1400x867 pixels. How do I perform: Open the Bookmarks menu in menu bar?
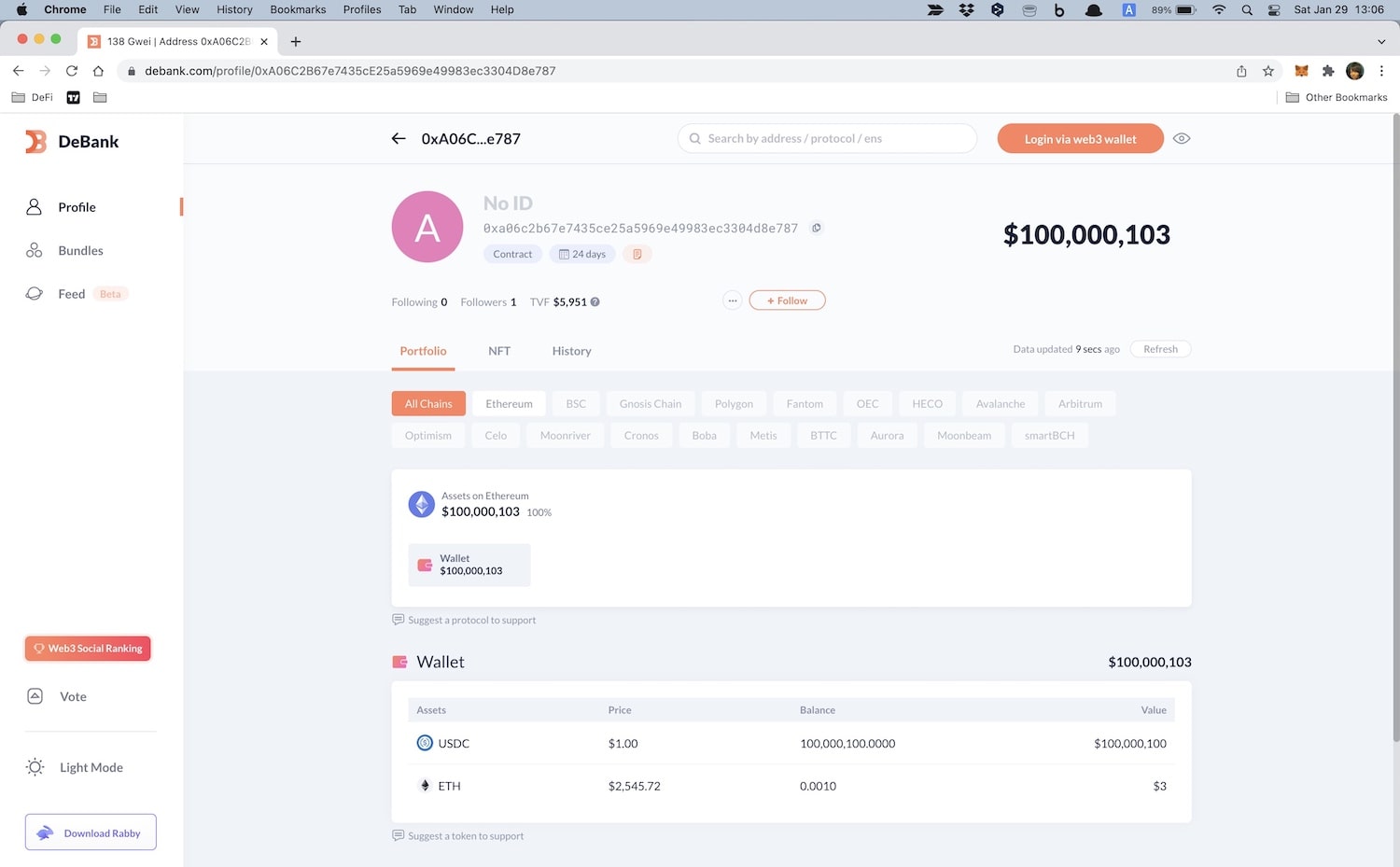point(298,9)
